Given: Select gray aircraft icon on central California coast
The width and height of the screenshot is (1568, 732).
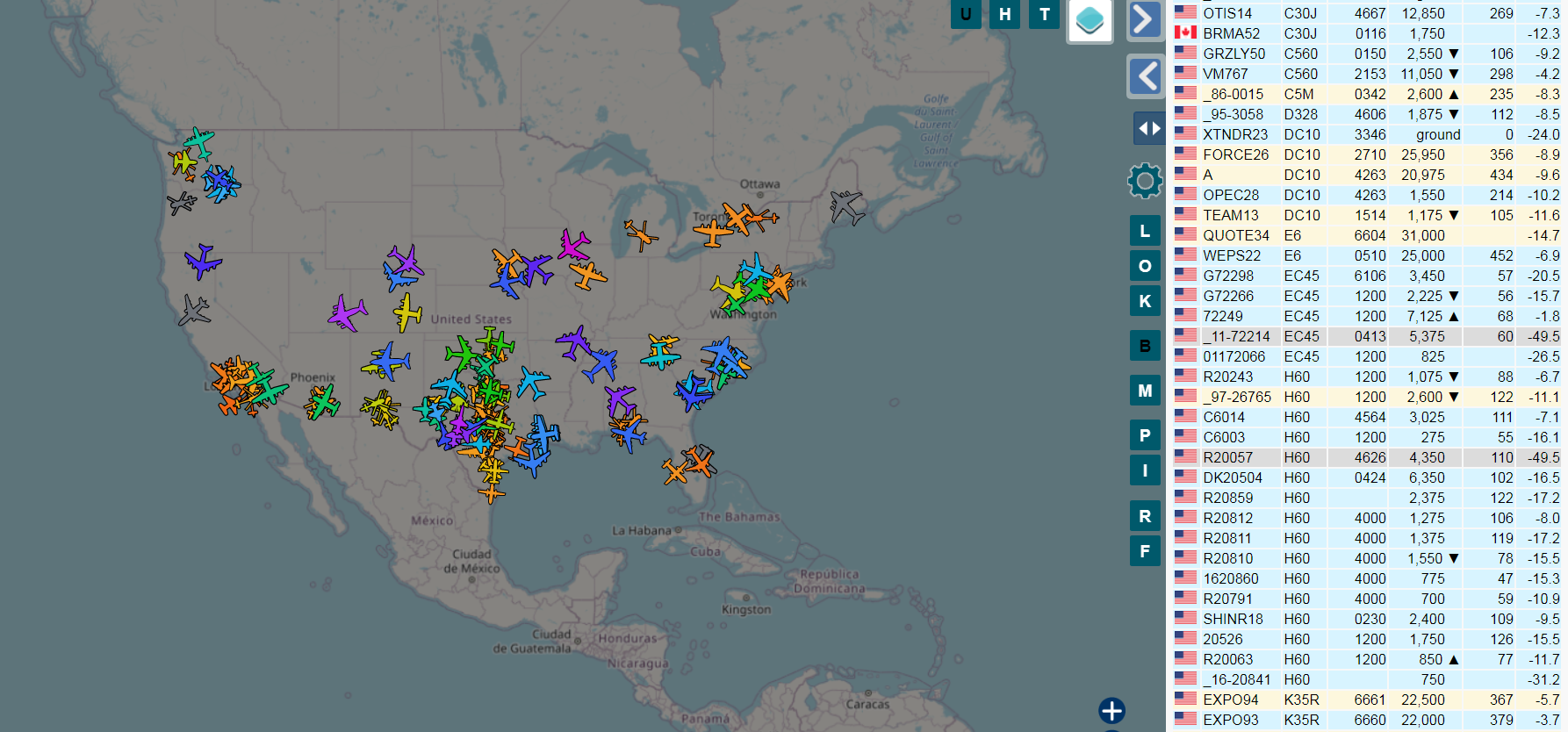Looking at the screenshot, I should coord(194,310).
